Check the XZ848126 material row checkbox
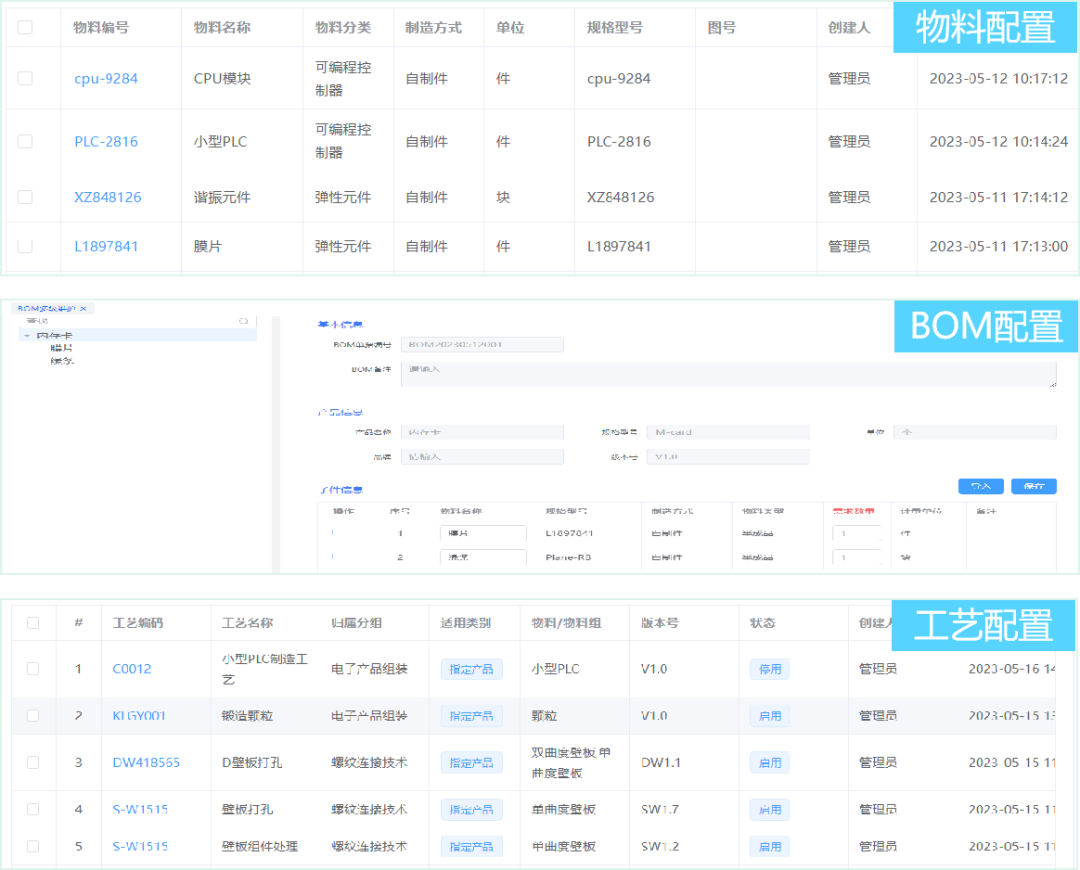The width and height of the screenshot is (1080, 870). tap(25, 197)
